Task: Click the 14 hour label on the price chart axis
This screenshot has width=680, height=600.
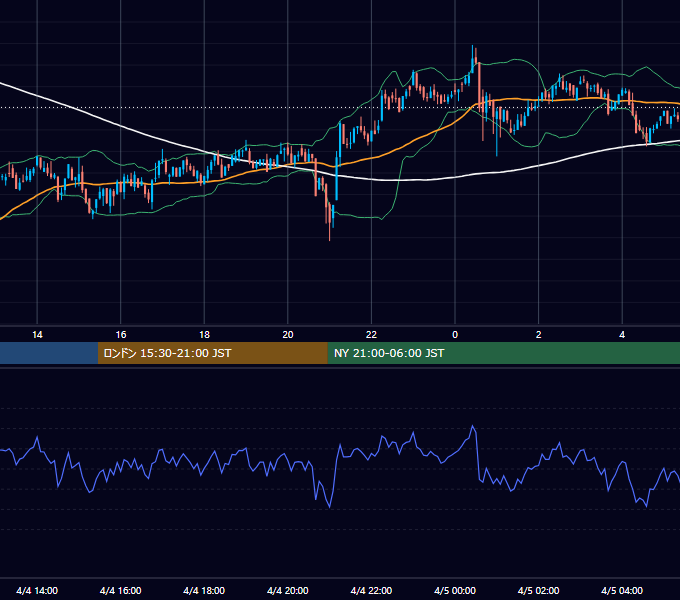Action: (x=37, y=335)
